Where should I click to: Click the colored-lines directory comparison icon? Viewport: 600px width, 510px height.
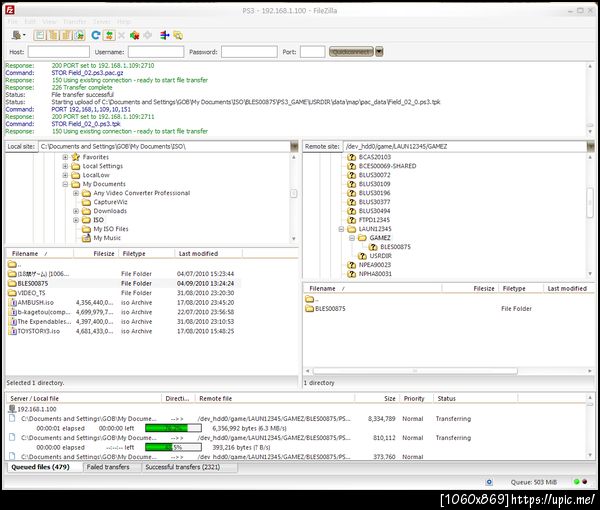pyautogui.click(x=165, y=35)
